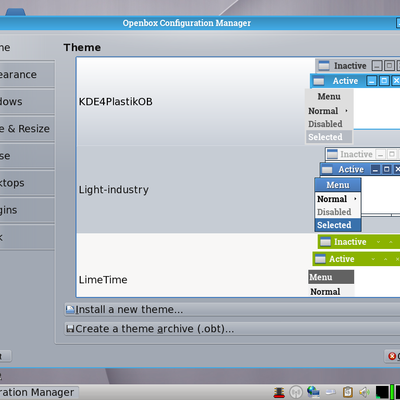Image resolution: width=400 pixels, height=400 pixels.
Task: Choose the LimeTime theme
Action: [x=238, y=265]
